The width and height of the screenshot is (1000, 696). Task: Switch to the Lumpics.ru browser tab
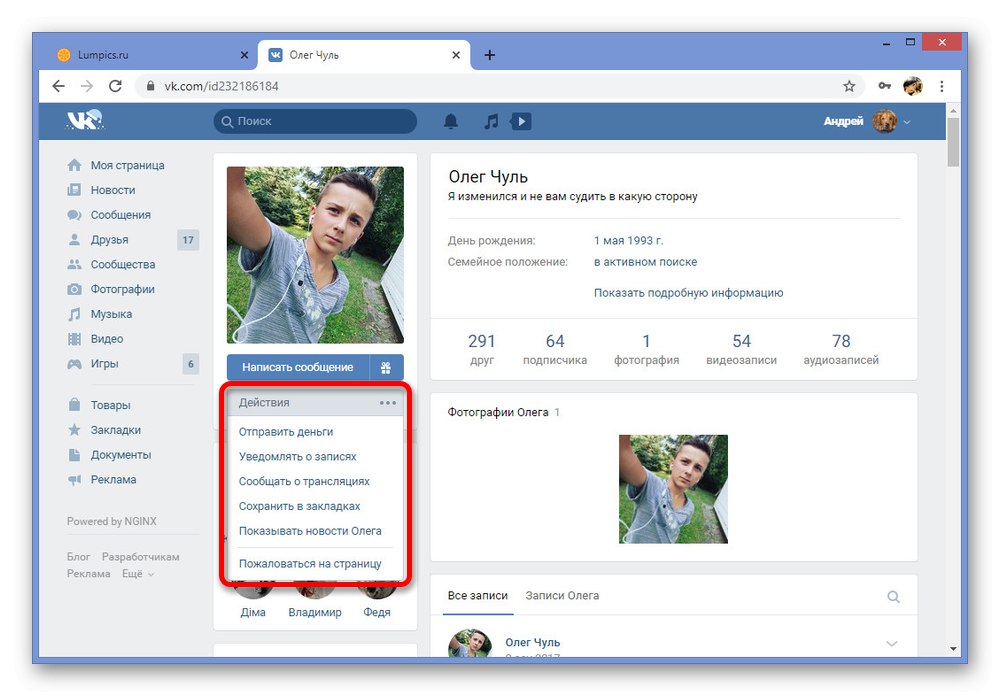(153, 55)
